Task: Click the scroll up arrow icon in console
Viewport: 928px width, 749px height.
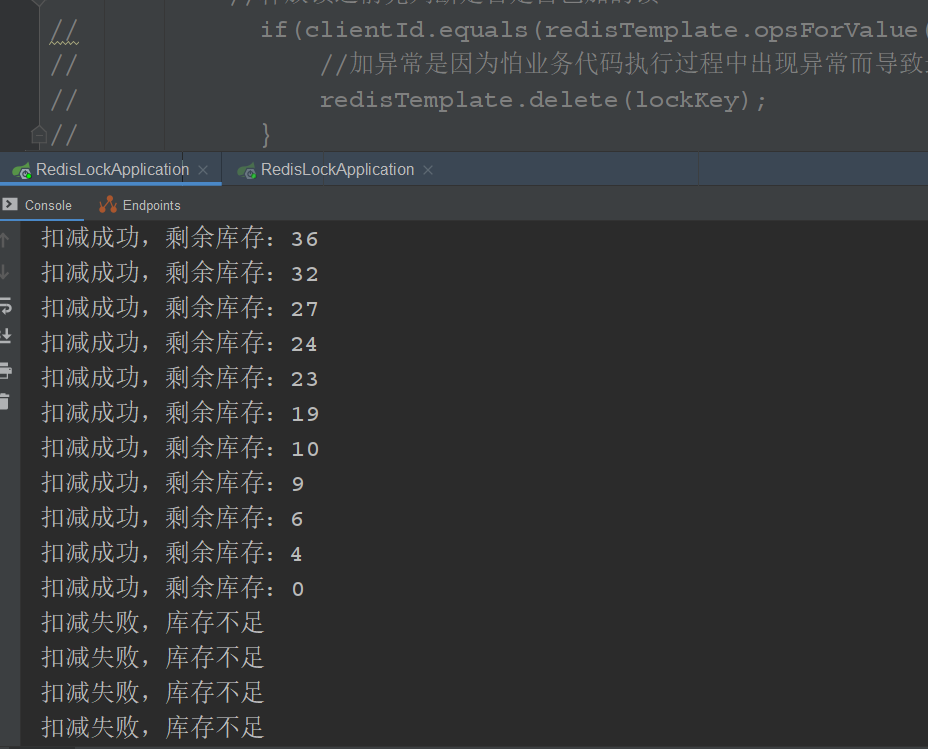Action: (x=5, y=240)
